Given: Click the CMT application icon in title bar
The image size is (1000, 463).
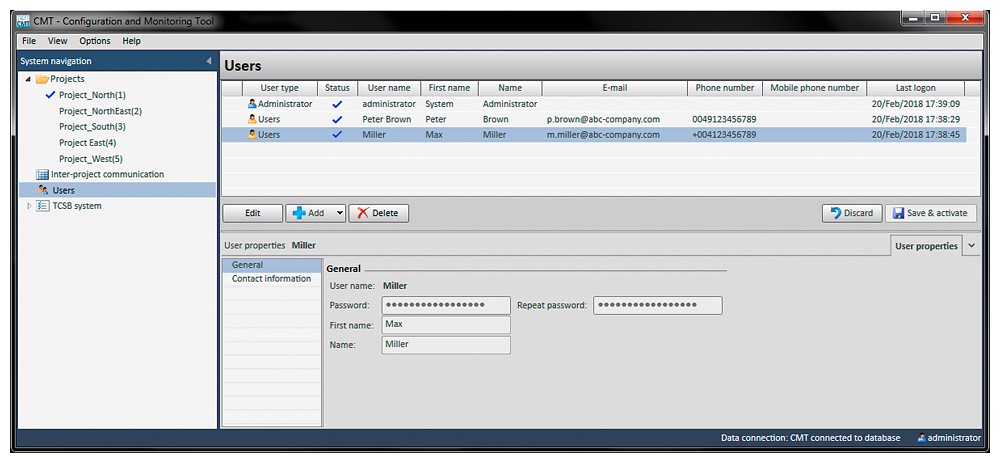Looking at the screenshot, I should pos(25,20).
